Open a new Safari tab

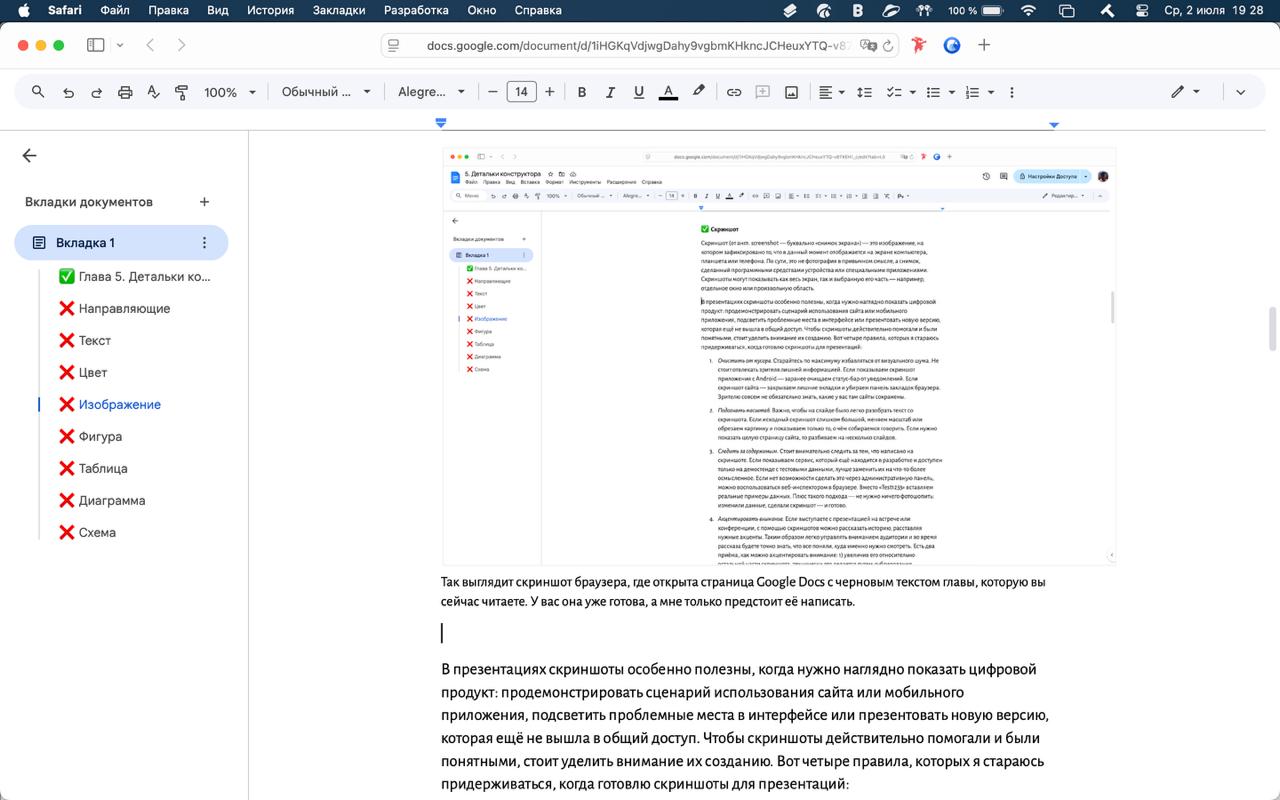[984, 45]
